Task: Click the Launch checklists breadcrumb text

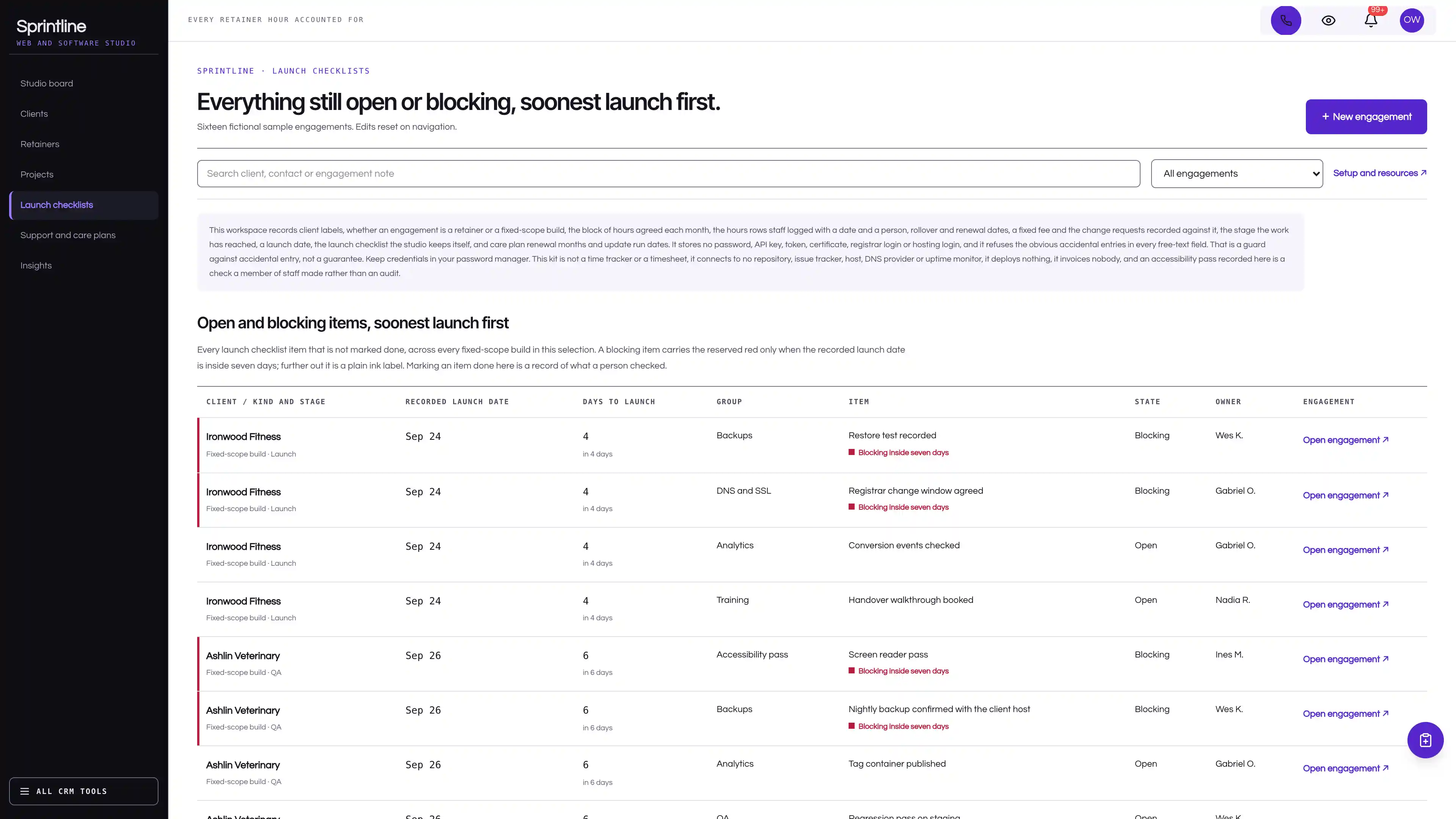Action: (x=321, y=71)
